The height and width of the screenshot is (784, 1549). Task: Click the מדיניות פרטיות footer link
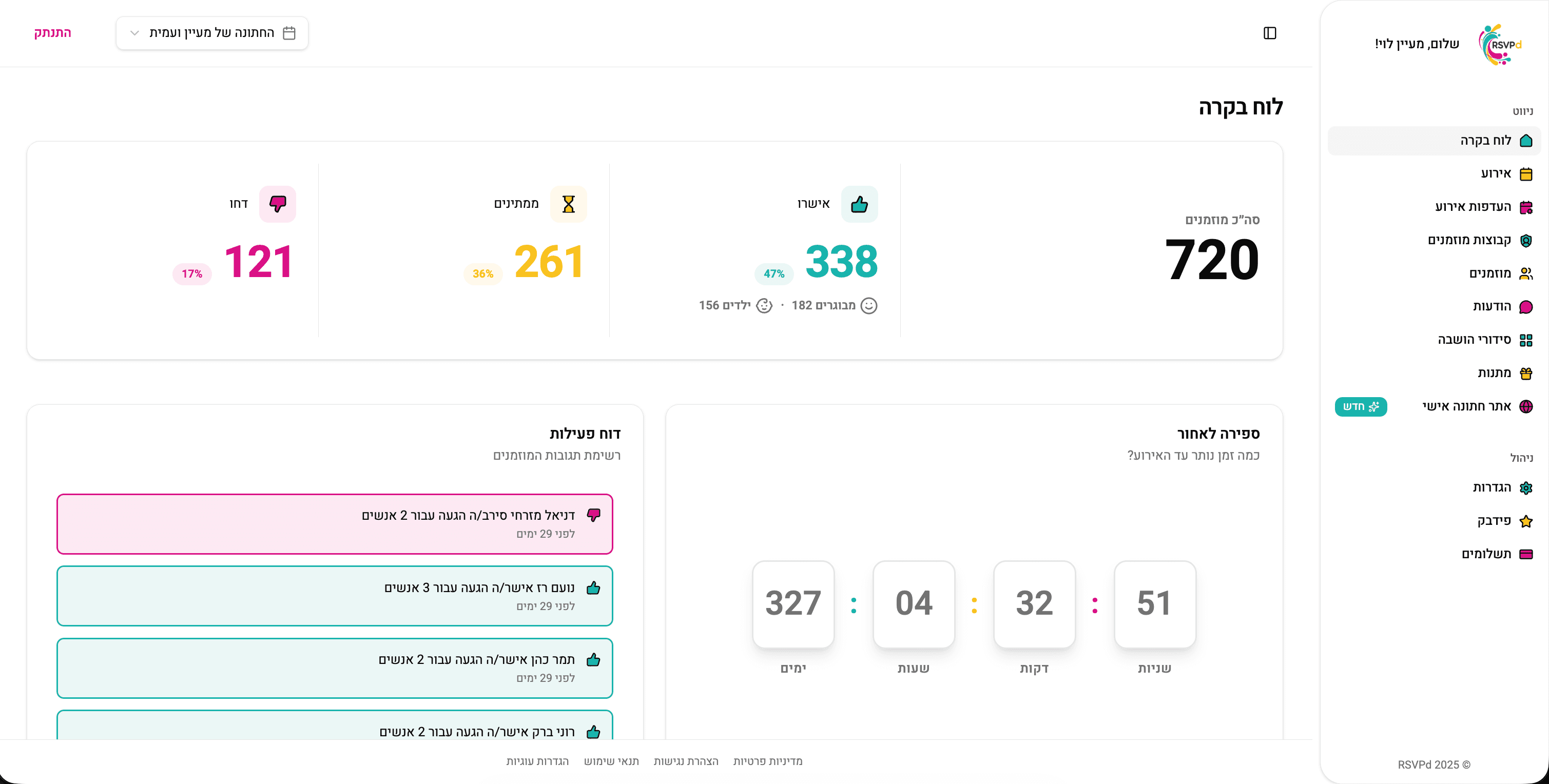[767, 761]
